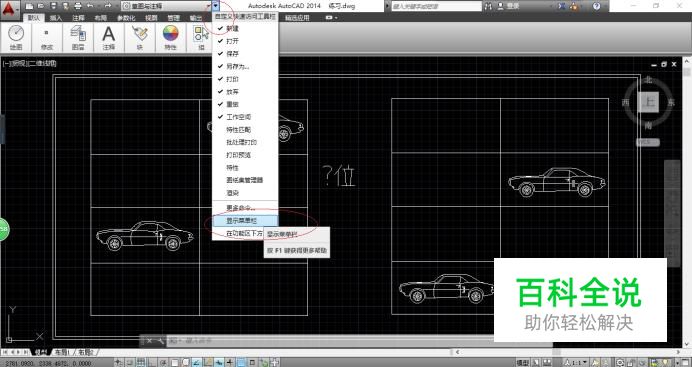Click the workspace switching gear icon in status bar
This screenshot has height=367, width=692.
620,363
